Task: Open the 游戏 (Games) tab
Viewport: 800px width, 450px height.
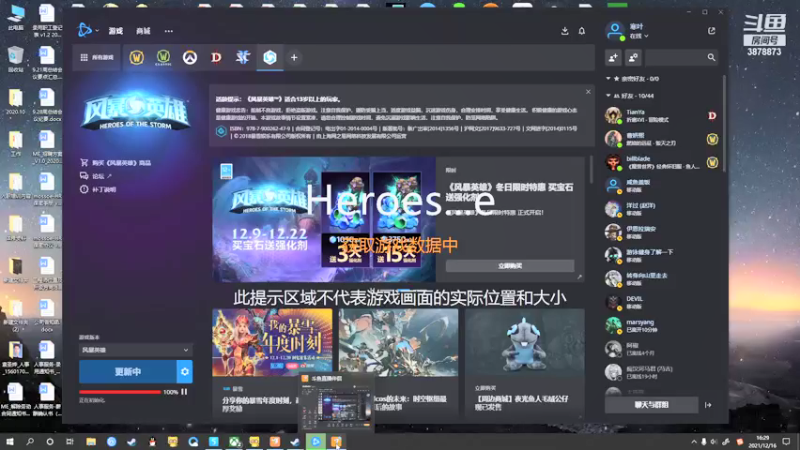Action: point(116,31)
